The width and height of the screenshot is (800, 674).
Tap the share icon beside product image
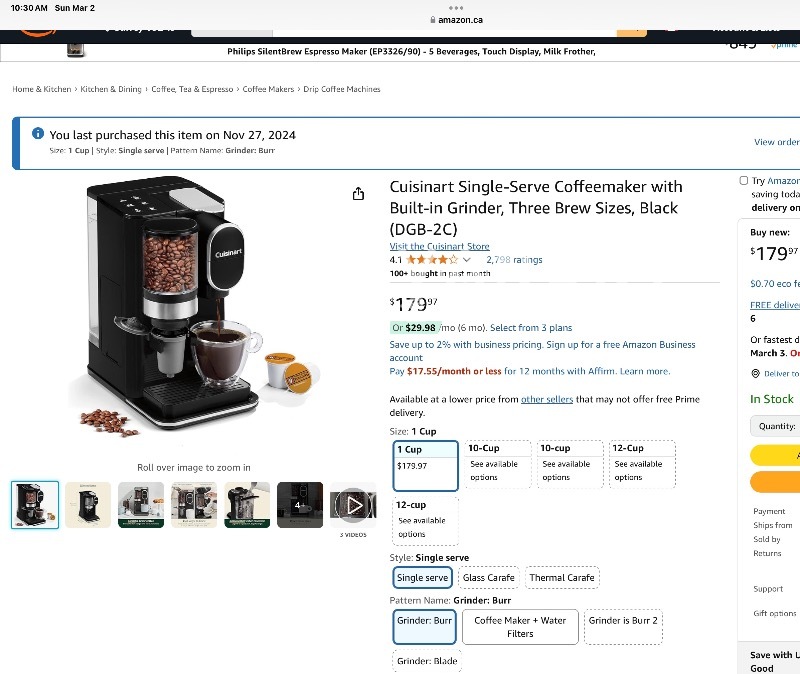coord(358,194)
